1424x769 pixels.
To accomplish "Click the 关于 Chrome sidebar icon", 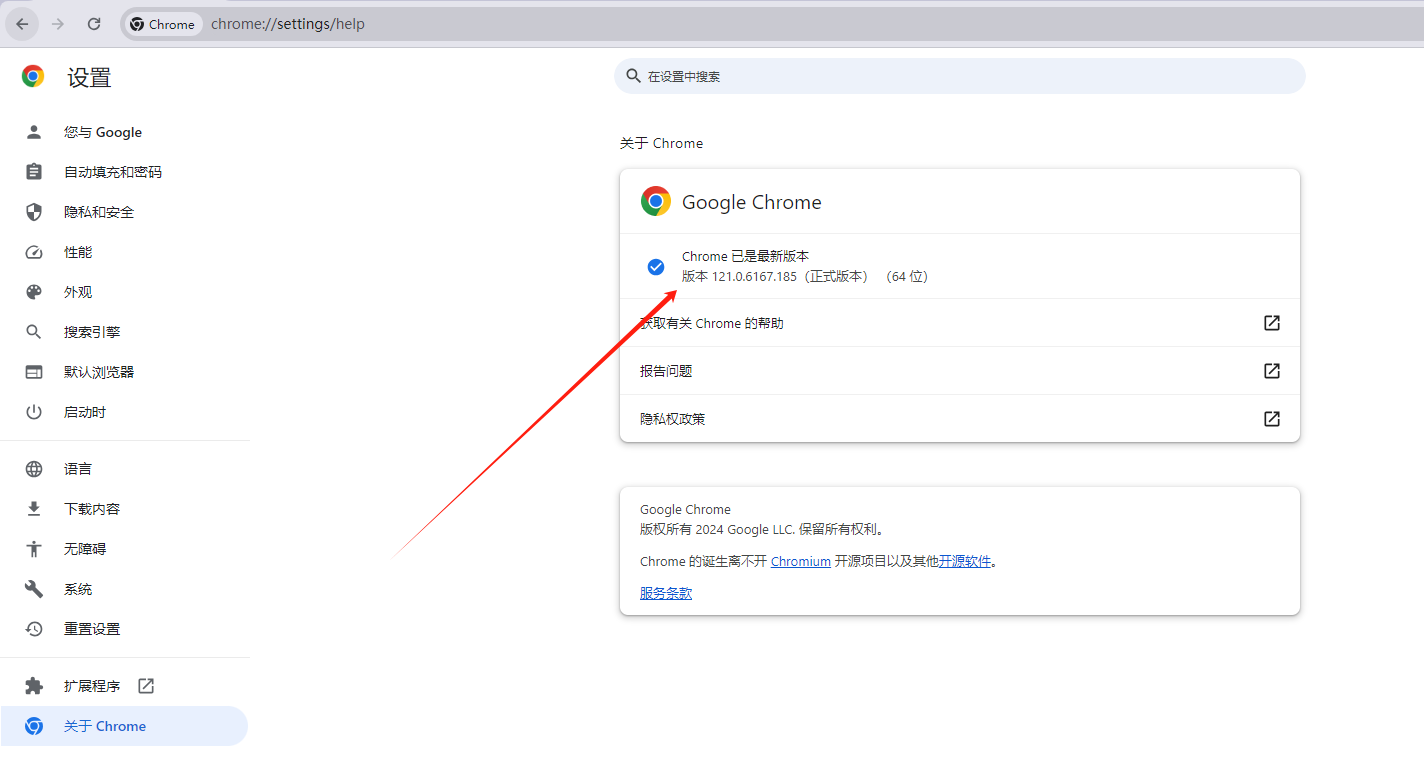I will tap(34, 726).
